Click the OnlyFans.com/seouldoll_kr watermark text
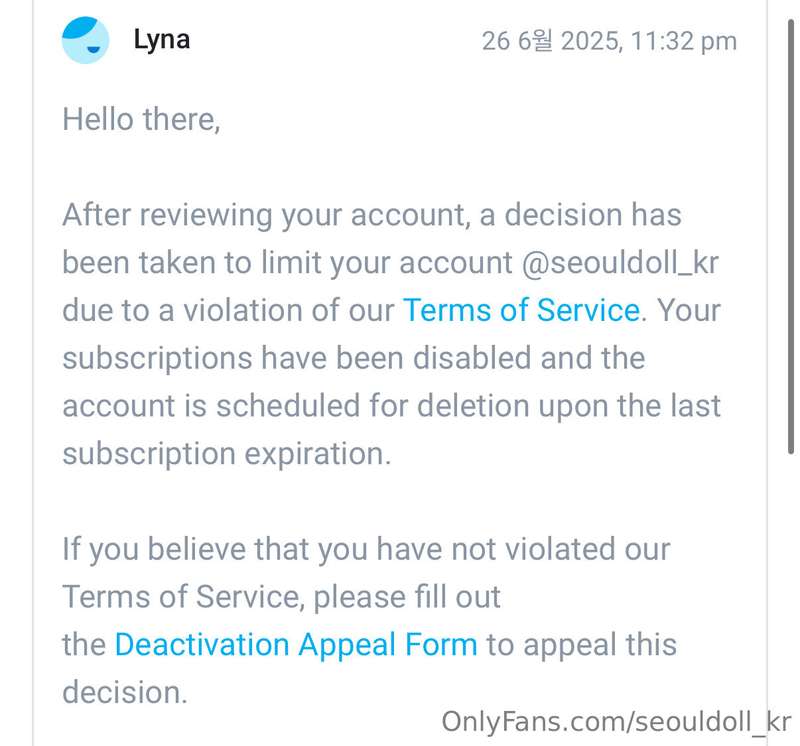This screenshot has width=800, height=746. pyautogui.click(x=616, y=722)
